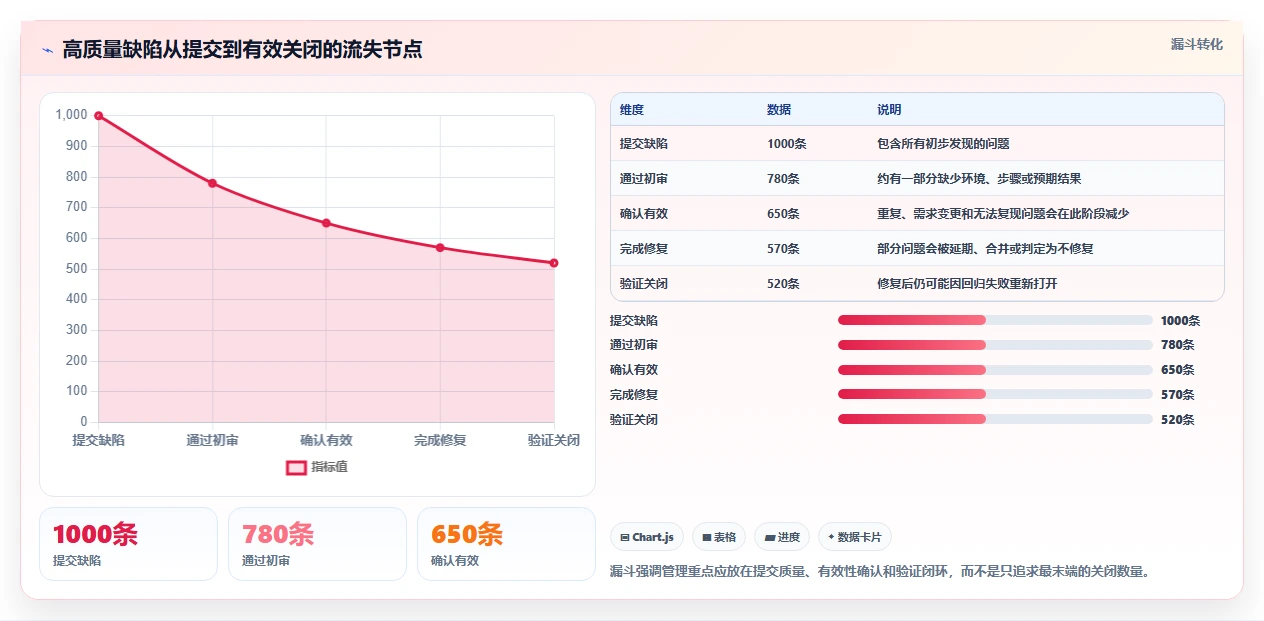Select the 验证关闭 cell in the table
The image size is (1264, 621).
point(644,284)
